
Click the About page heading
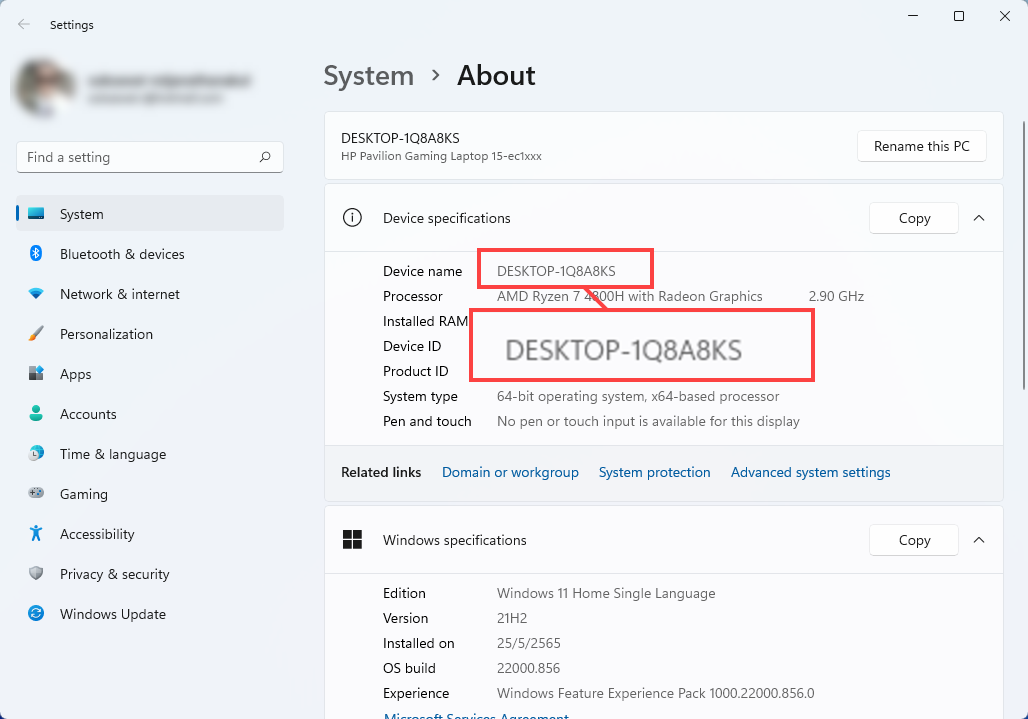pos(496,75)
